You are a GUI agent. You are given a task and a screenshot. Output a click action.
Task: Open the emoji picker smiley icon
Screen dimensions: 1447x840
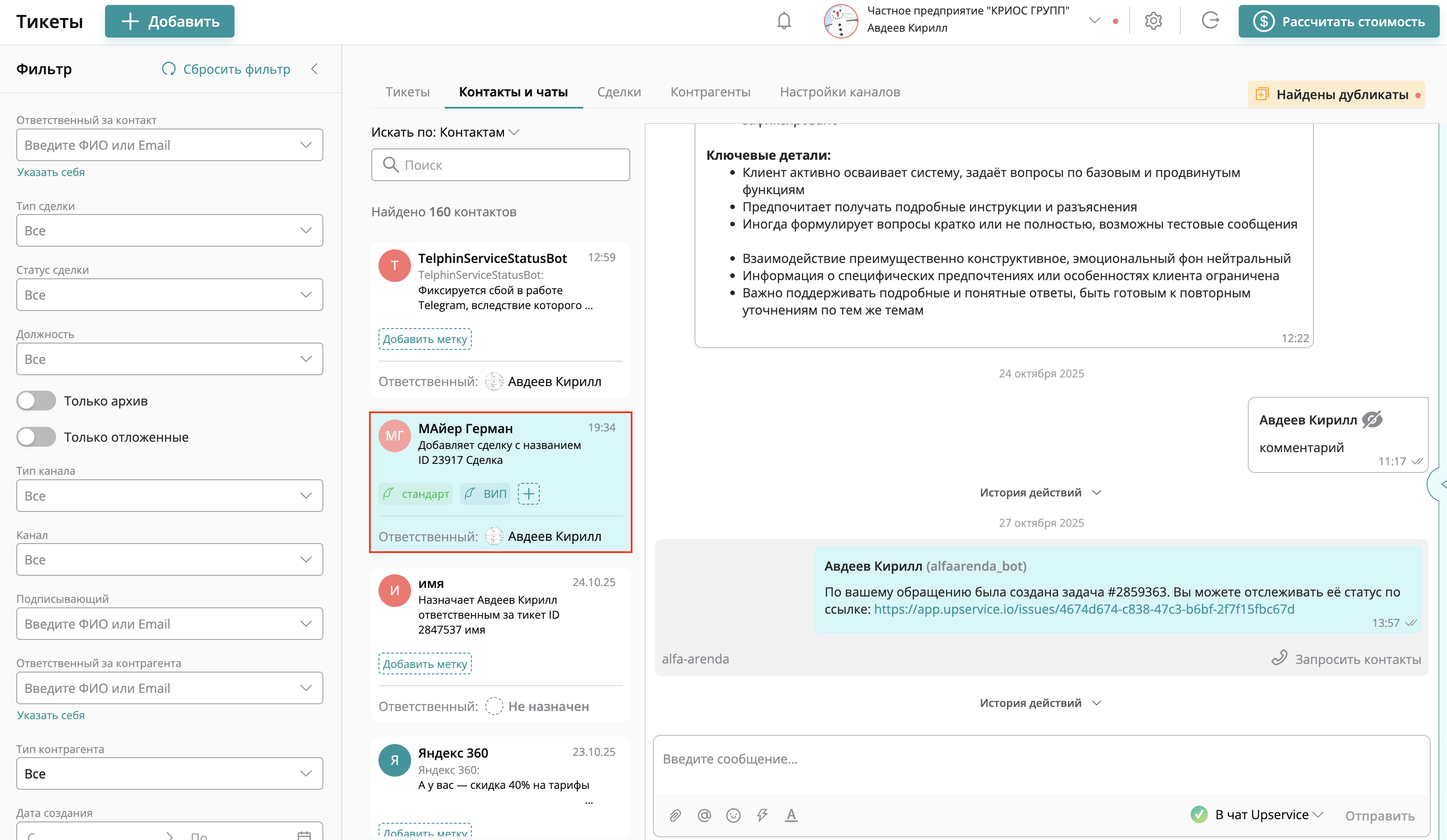[x=733, y=815]
